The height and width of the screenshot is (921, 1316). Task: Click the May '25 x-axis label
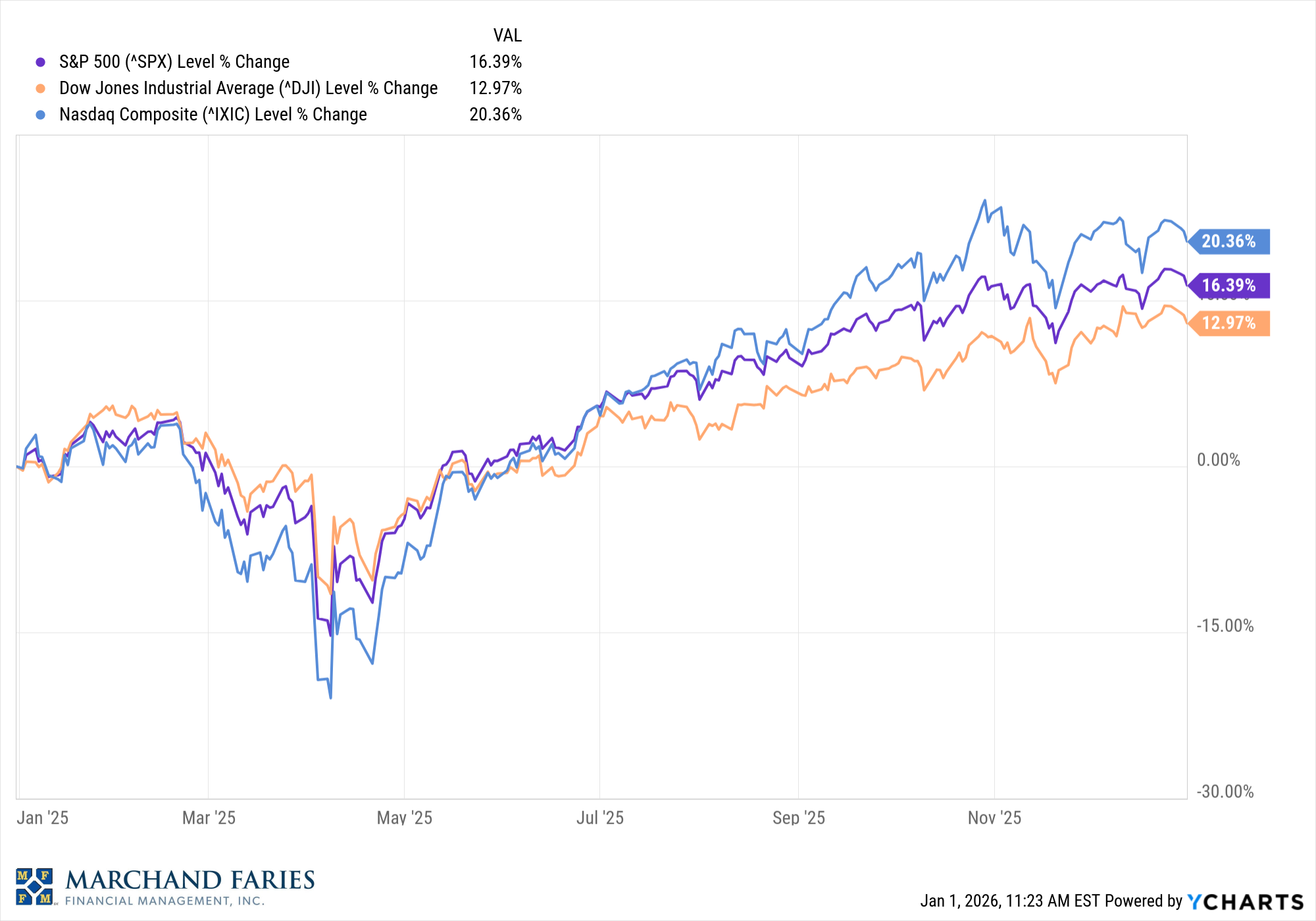(404, 818)
